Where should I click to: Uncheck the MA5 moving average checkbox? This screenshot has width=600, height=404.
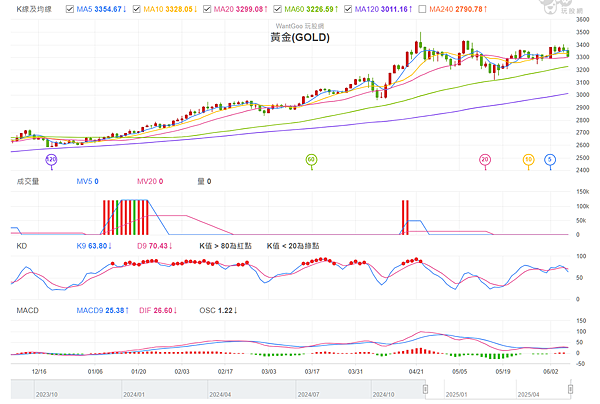coord(70,9)
